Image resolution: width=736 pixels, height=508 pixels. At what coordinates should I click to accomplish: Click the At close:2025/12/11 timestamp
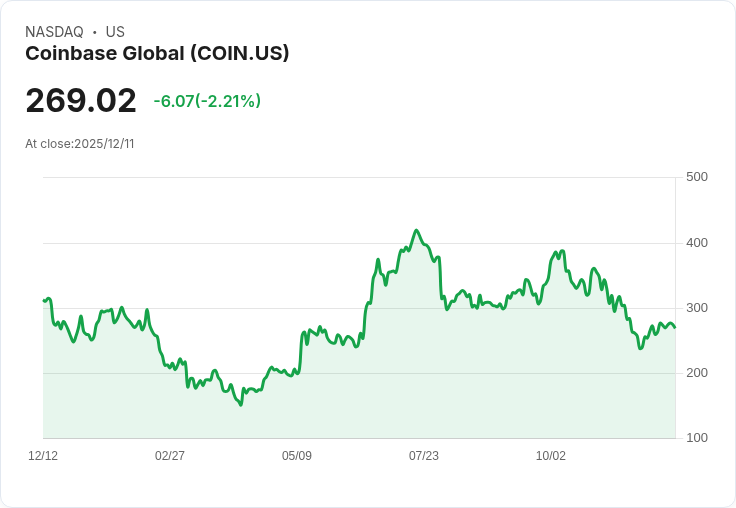tap(80, 144)
